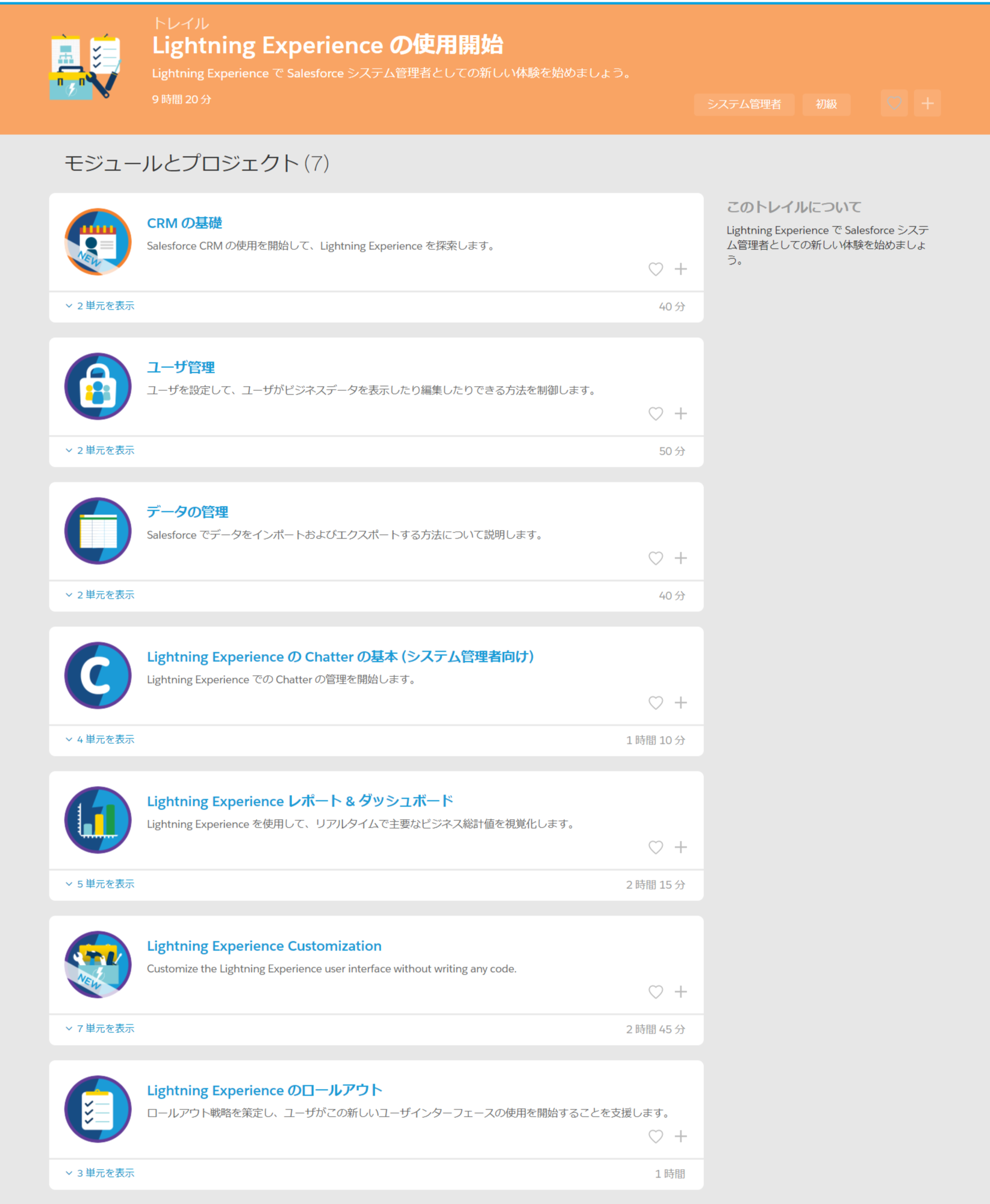Expand 4 単元を表示 under Chatter module
This screenshot has width=990, height=1204.
pyautogui.click(x=100, y=740)
